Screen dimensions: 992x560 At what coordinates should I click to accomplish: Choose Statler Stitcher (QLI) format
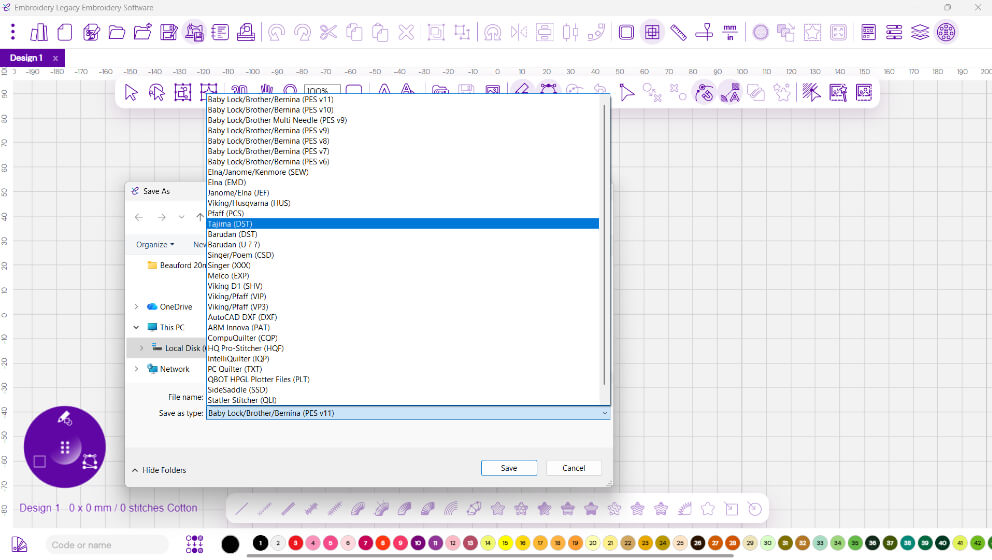click(402, 400)
